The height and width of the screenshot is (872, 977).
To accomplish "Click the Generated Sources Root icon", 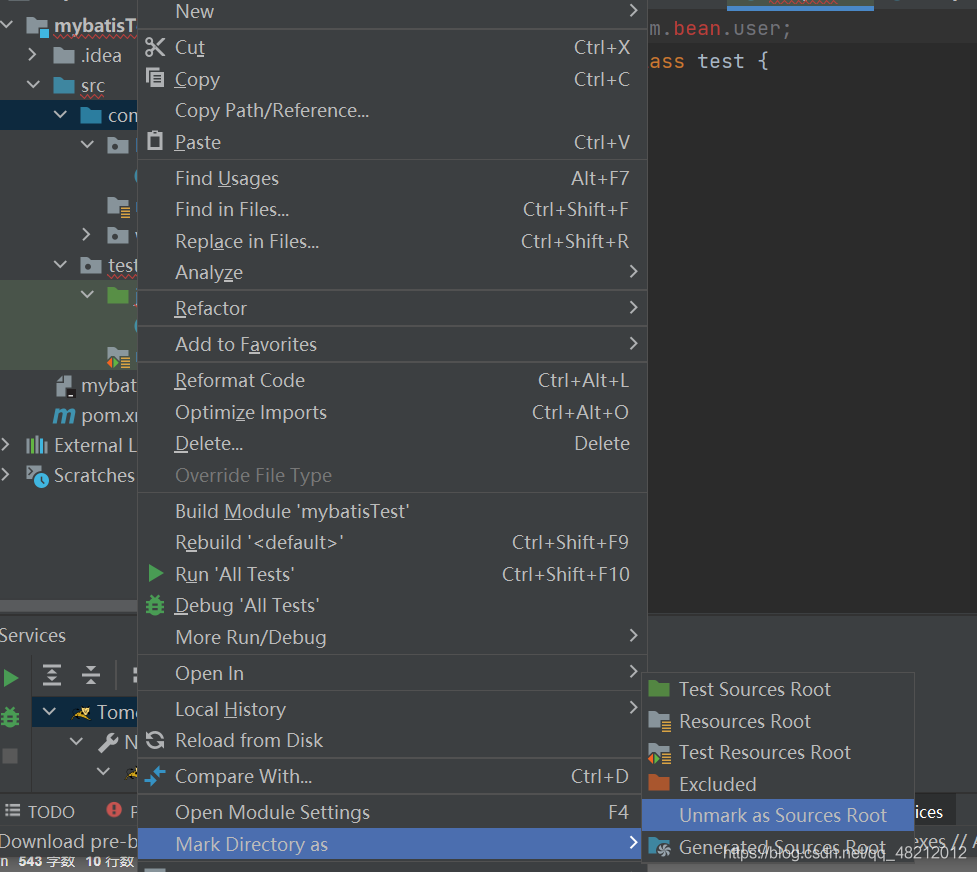I will [x=659, y=847].
